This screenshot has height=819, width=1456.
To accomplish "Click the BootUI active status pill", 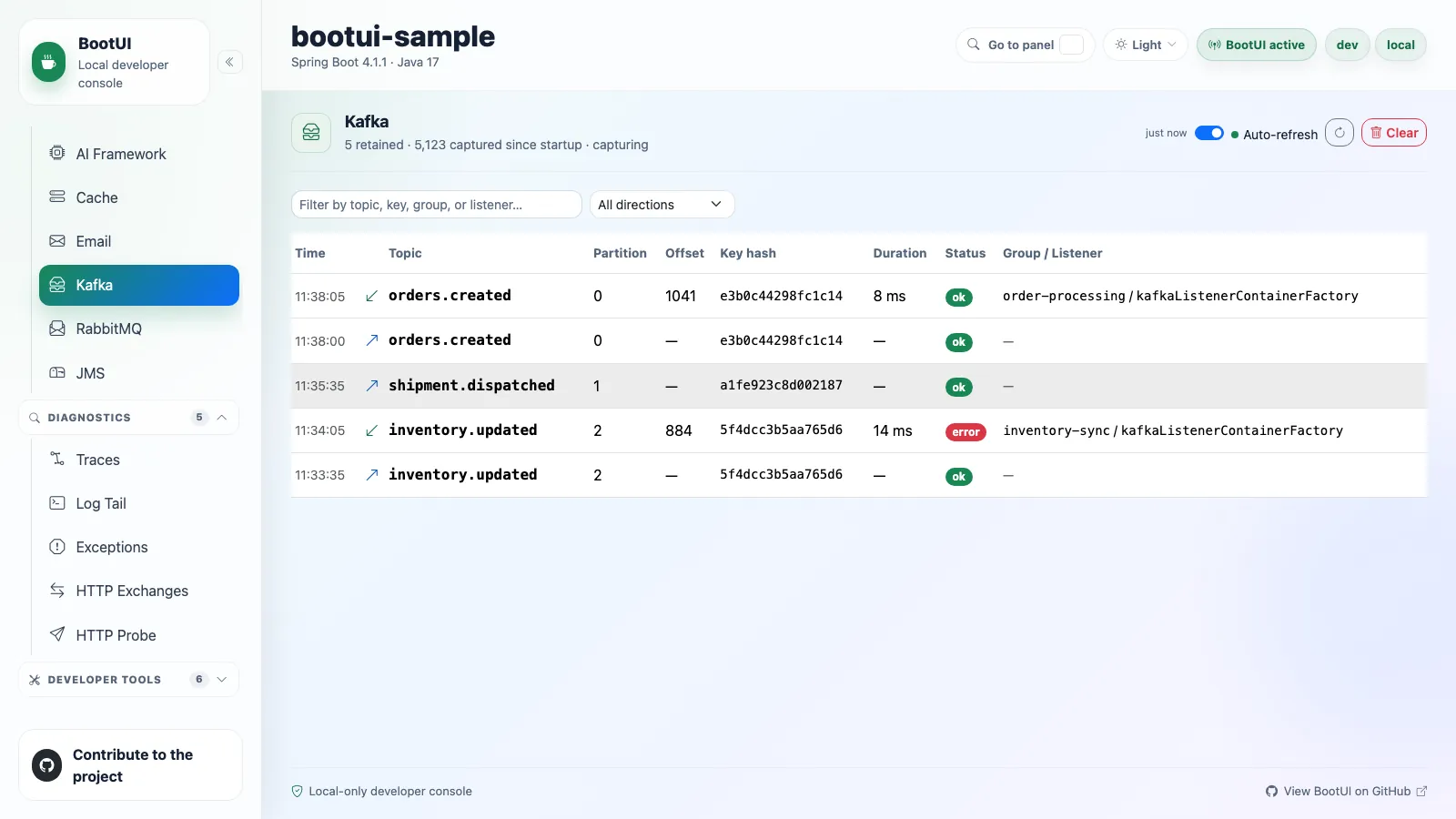I will click(1256, 45).
